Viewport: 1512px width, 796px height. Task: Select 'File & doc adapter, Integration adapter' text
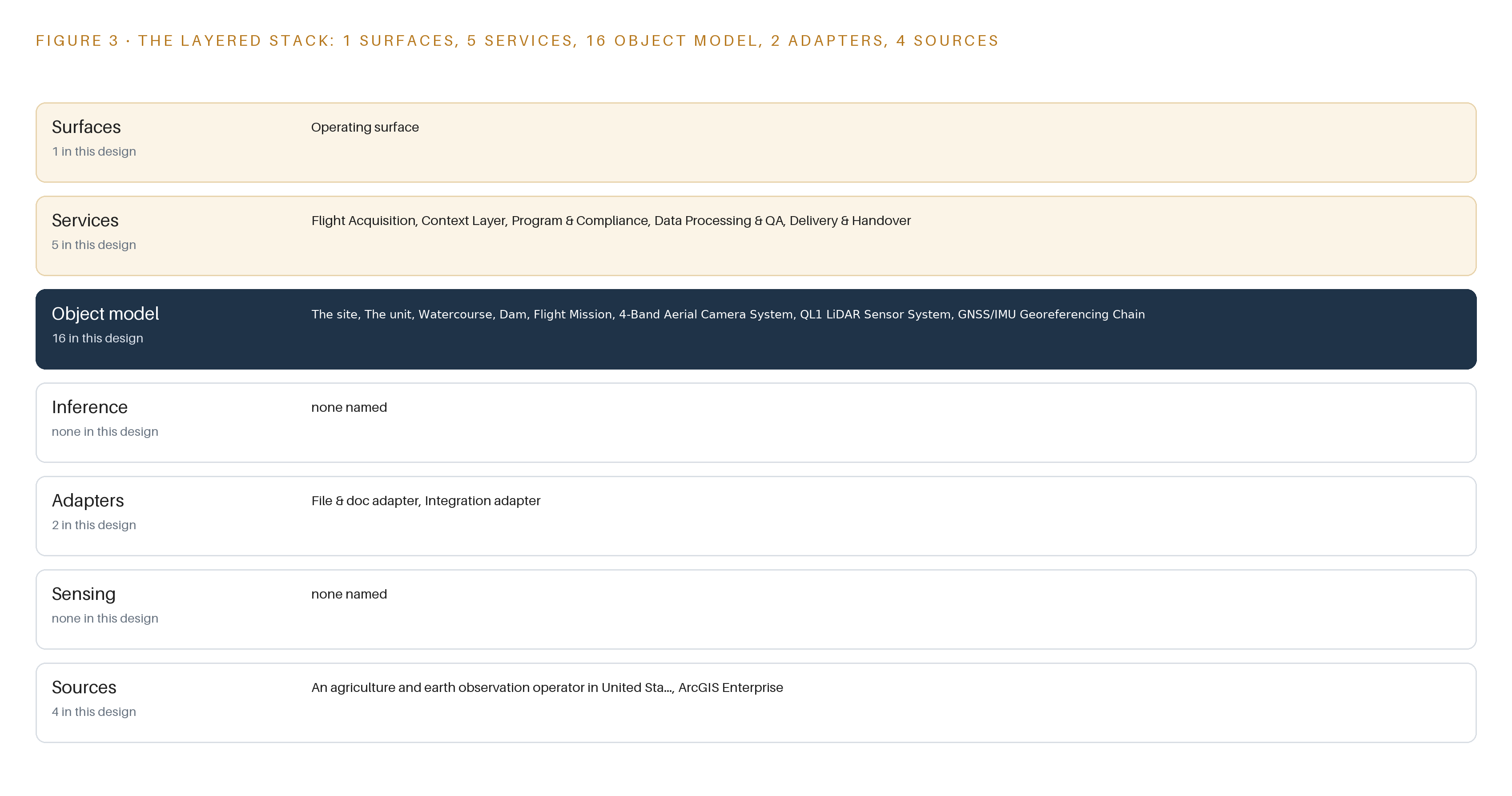point(426,501)
